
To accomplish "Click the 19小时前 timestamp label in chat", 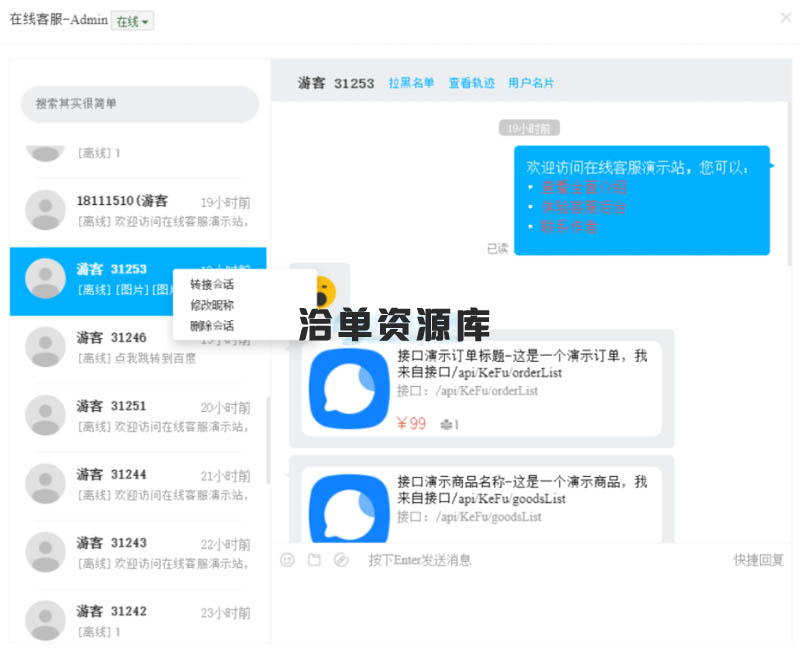I will tap(529, 129).
